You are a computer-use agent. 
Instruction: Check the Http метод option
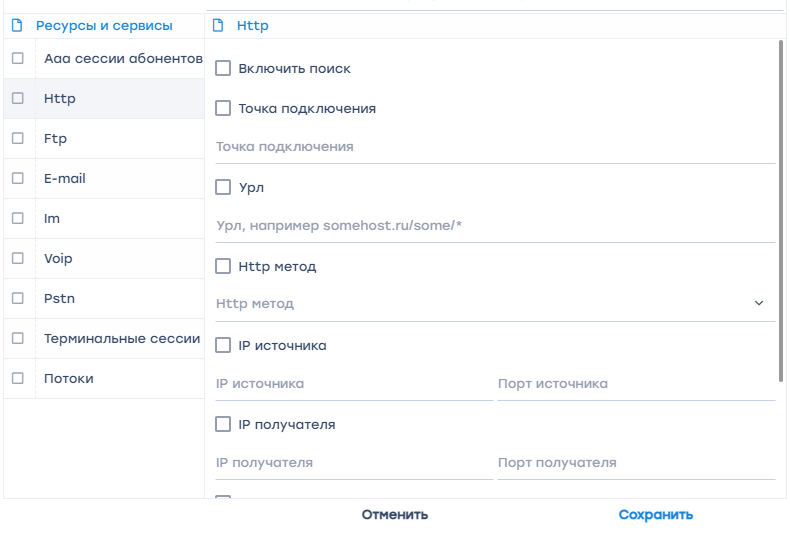[223, 266]
